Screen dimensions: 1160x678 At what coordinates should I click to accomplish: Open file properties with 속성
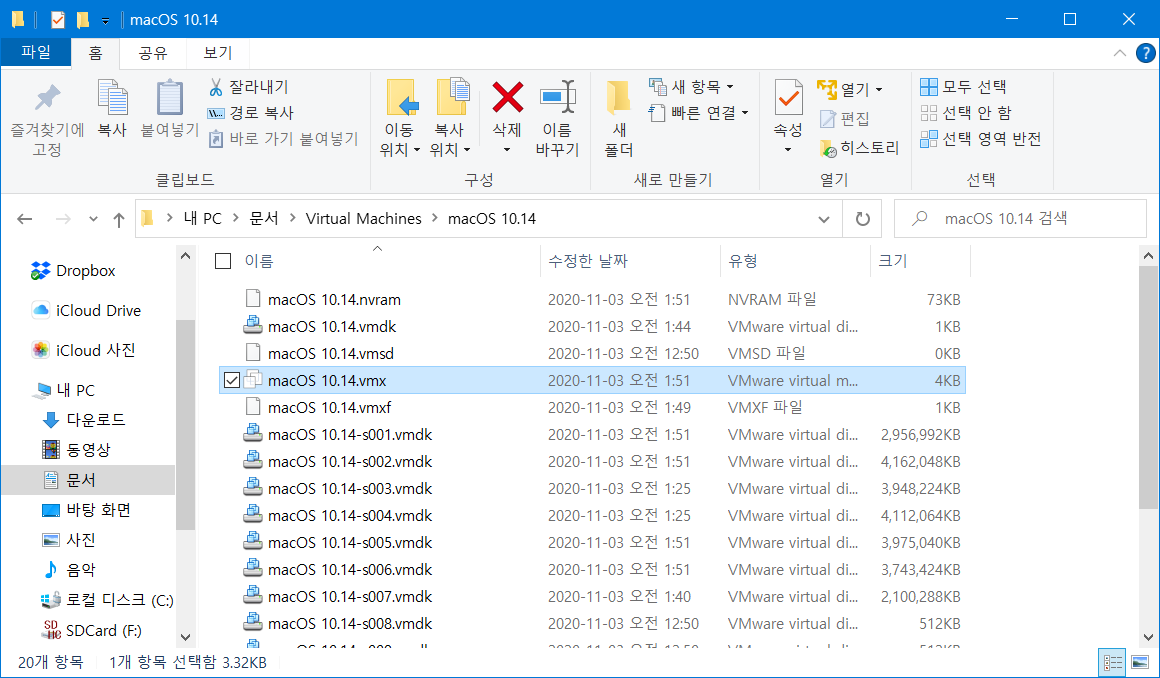[788, 117]
